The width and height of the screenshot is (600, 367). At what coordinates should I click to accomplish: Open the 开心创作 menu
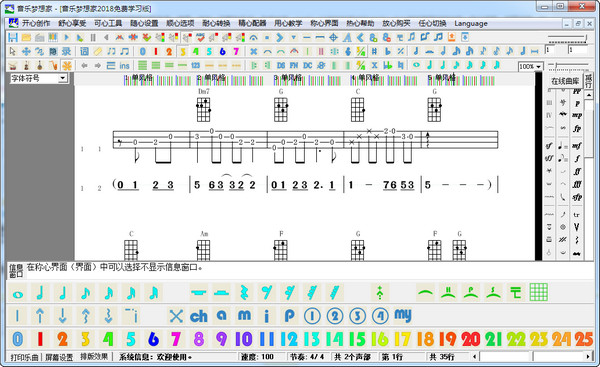pos(36,23)
